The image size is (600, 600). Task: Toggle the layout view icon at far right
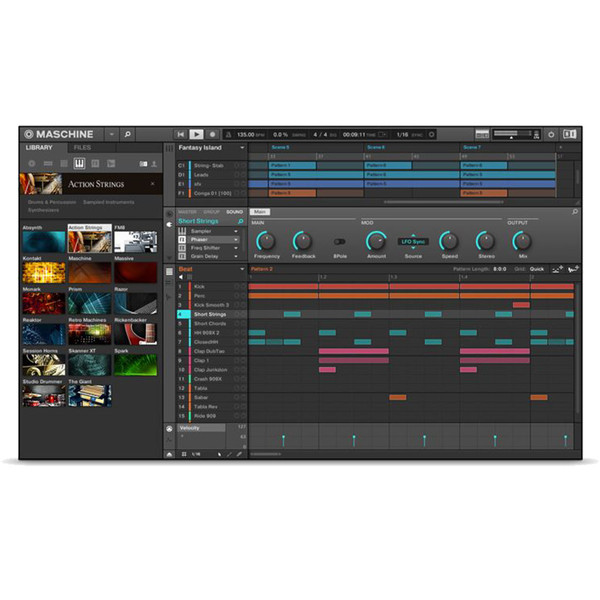(569, 134)
